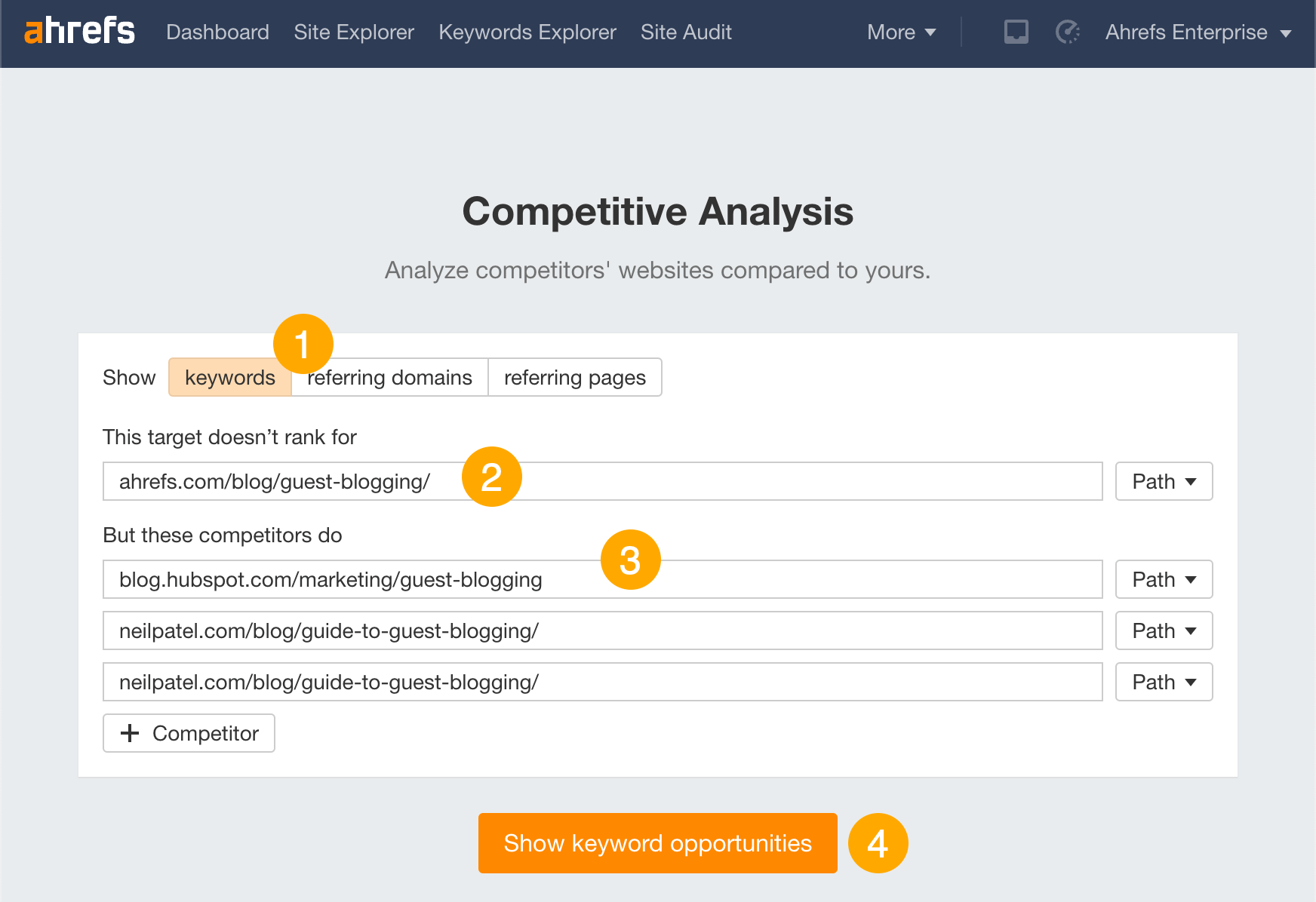The width and height of the screenshot is (1316, 902).
Task: Open the Ahrefs Enterprise account menu
Action: (1198, 32)
